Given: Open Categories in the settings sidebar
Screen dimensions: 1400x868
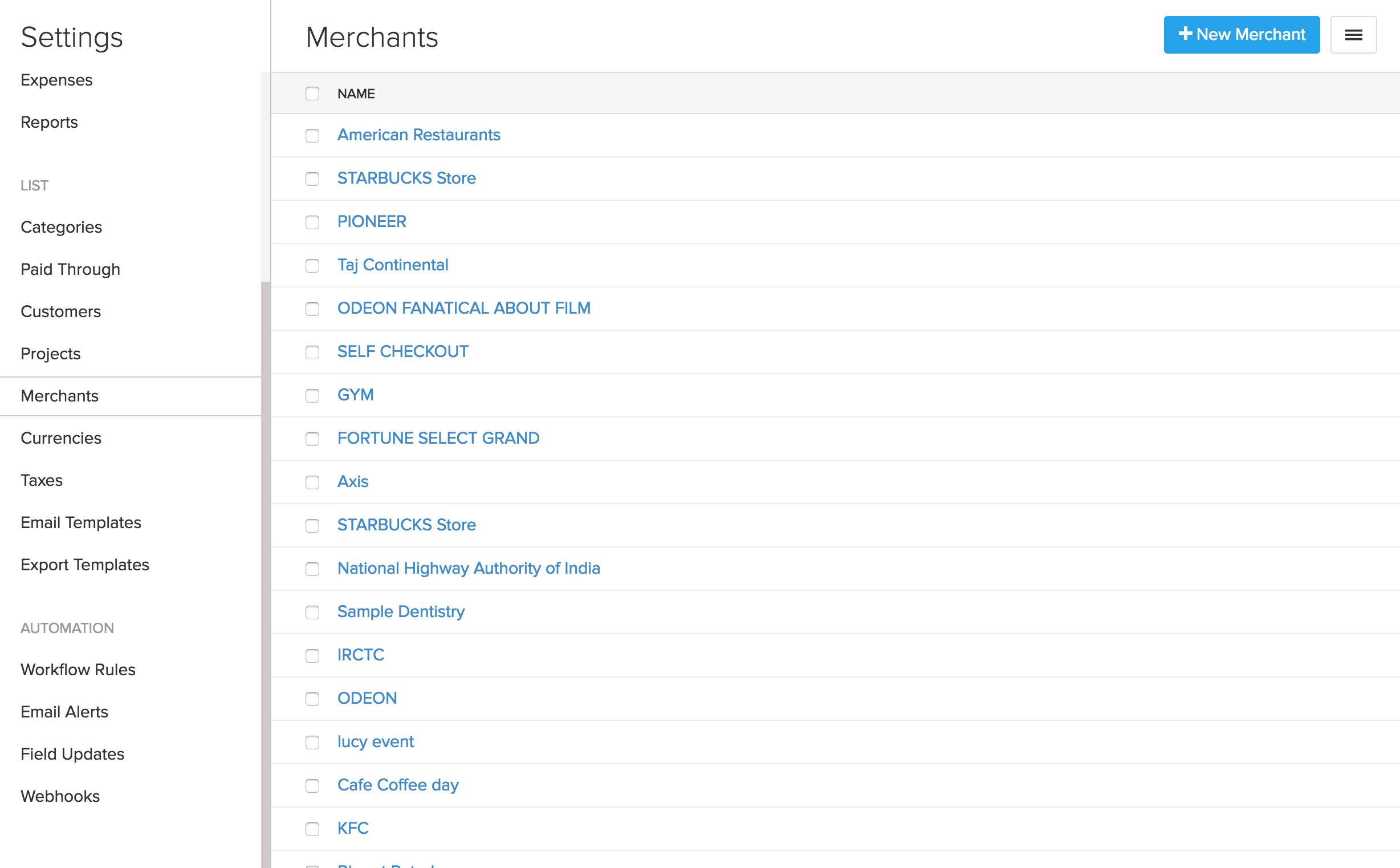Looking at the screenshot, I should pyautogui.click(x=62, y=228).
